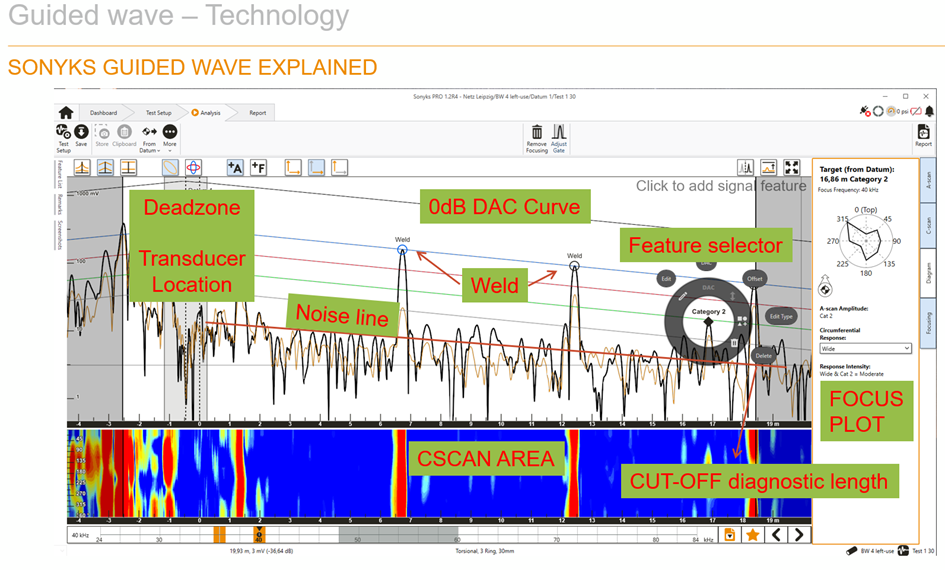Click the 40 kHz marker on frequency slider
The width and height of the screenshot is (945, 570).
(x=259, y=534)
